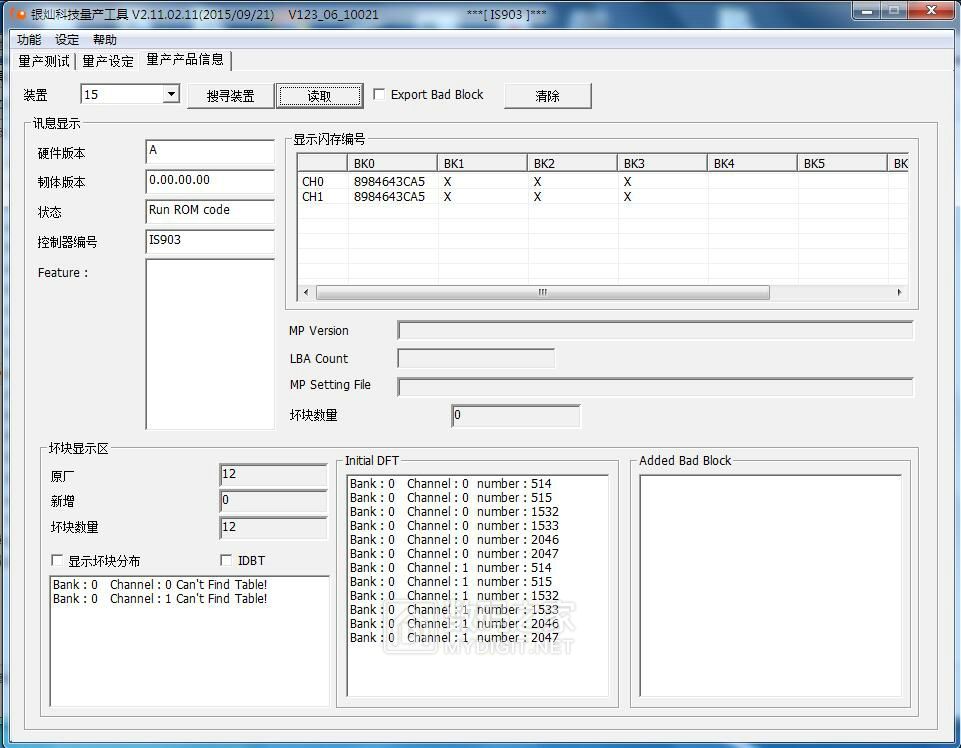Select 'Channel : 1 number : 2047' entry

pos(454,638)
